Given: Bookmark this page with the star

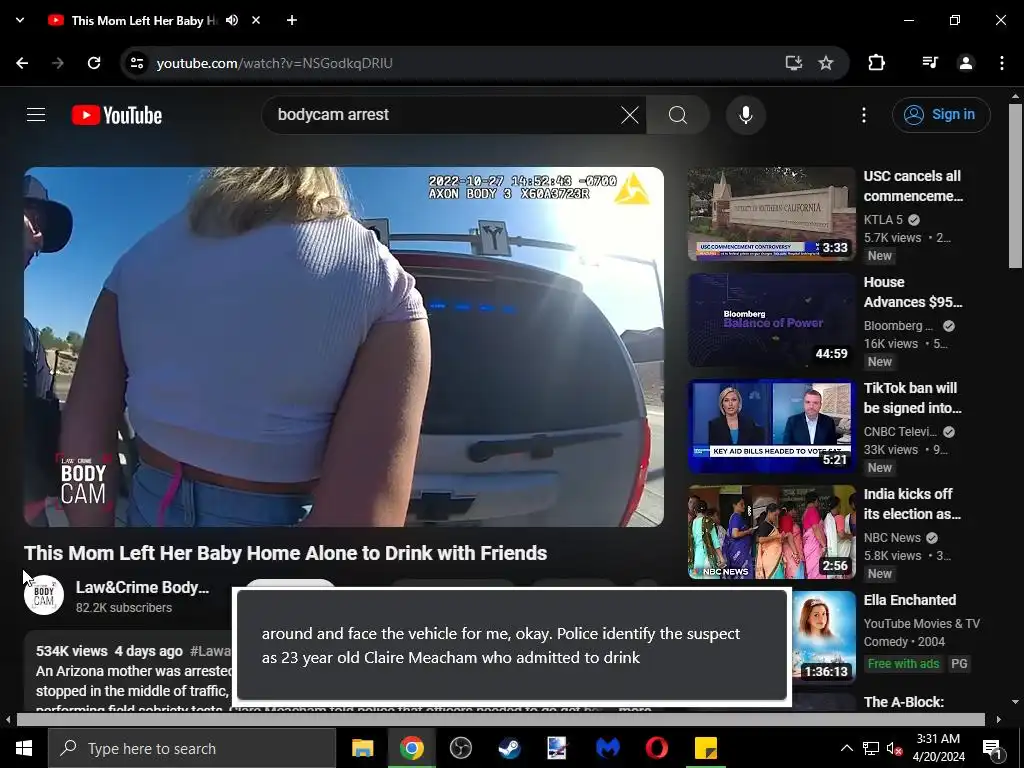Looking at the screenshot, I should point(826,63).
